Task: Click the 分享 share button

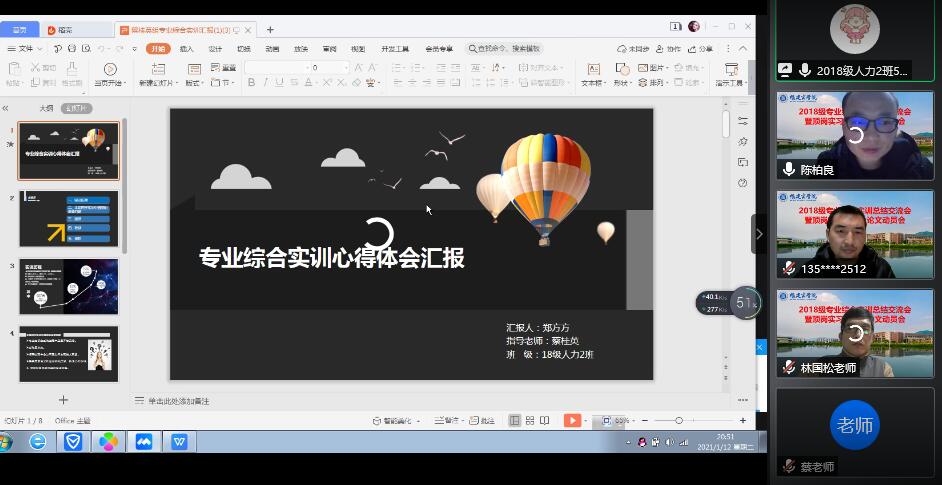Action: pyautogui.click(x=702, y=48)
